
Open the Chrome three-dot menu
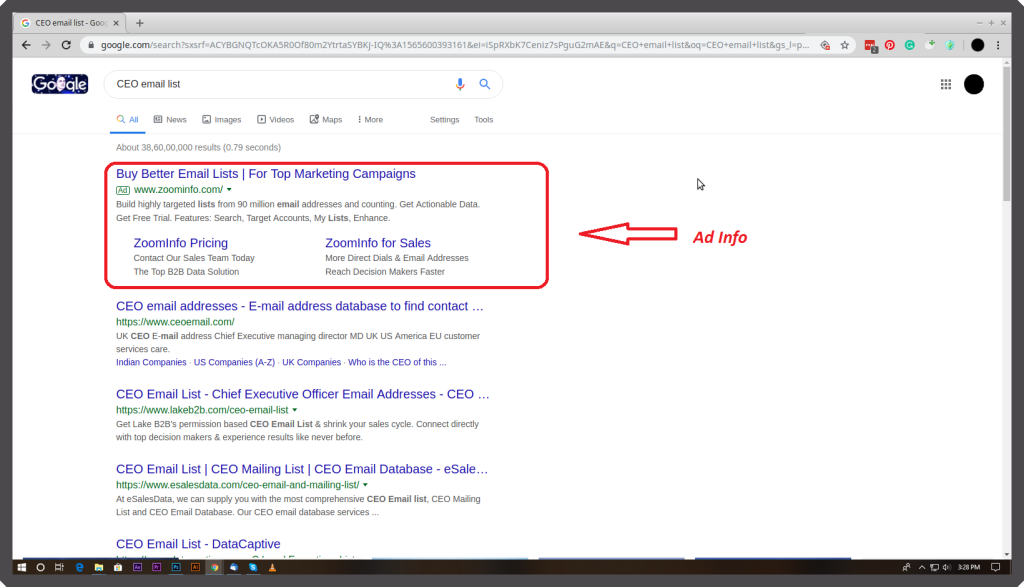coord(998,45)
